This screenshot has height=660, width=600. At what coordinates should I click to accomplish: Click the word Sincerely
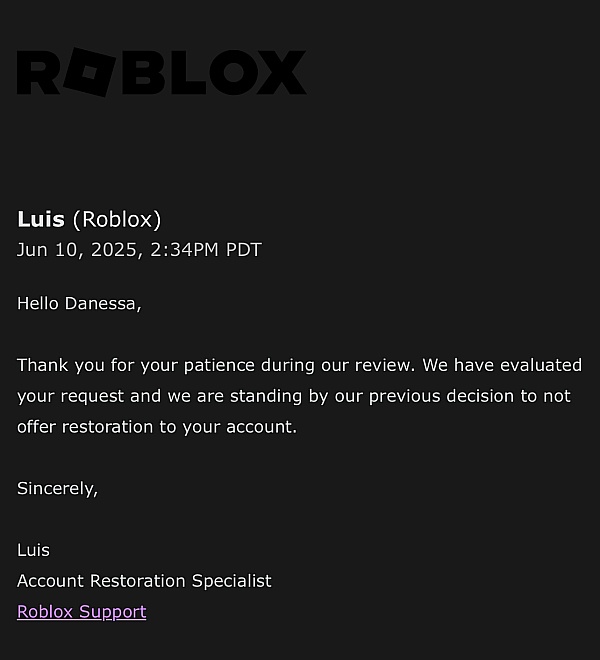pyautogui.click(x=57, y=489)
